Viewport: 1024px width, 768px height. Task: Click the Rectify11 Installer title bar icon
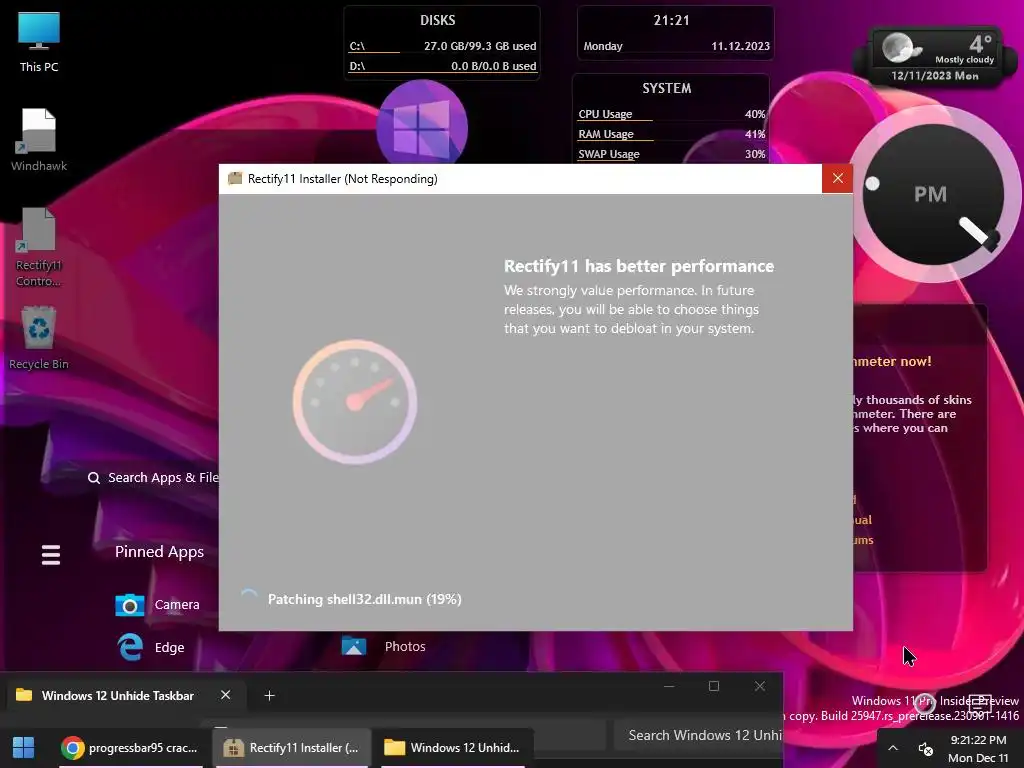point(234,178)
